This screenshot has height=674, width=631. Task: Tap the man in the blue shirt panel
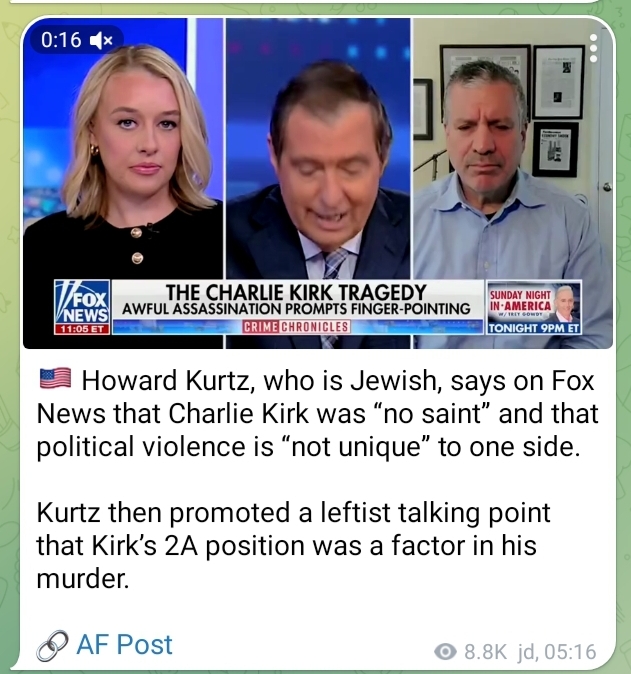tap(513, 183)
